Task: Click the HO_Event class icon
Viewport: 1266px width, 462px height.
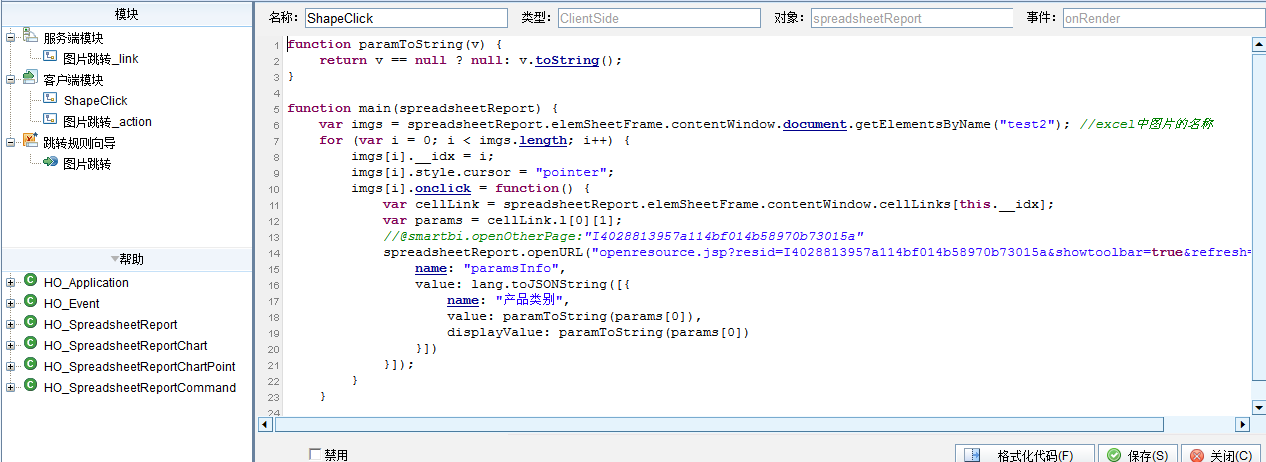Action: click(x=30, y=303)
